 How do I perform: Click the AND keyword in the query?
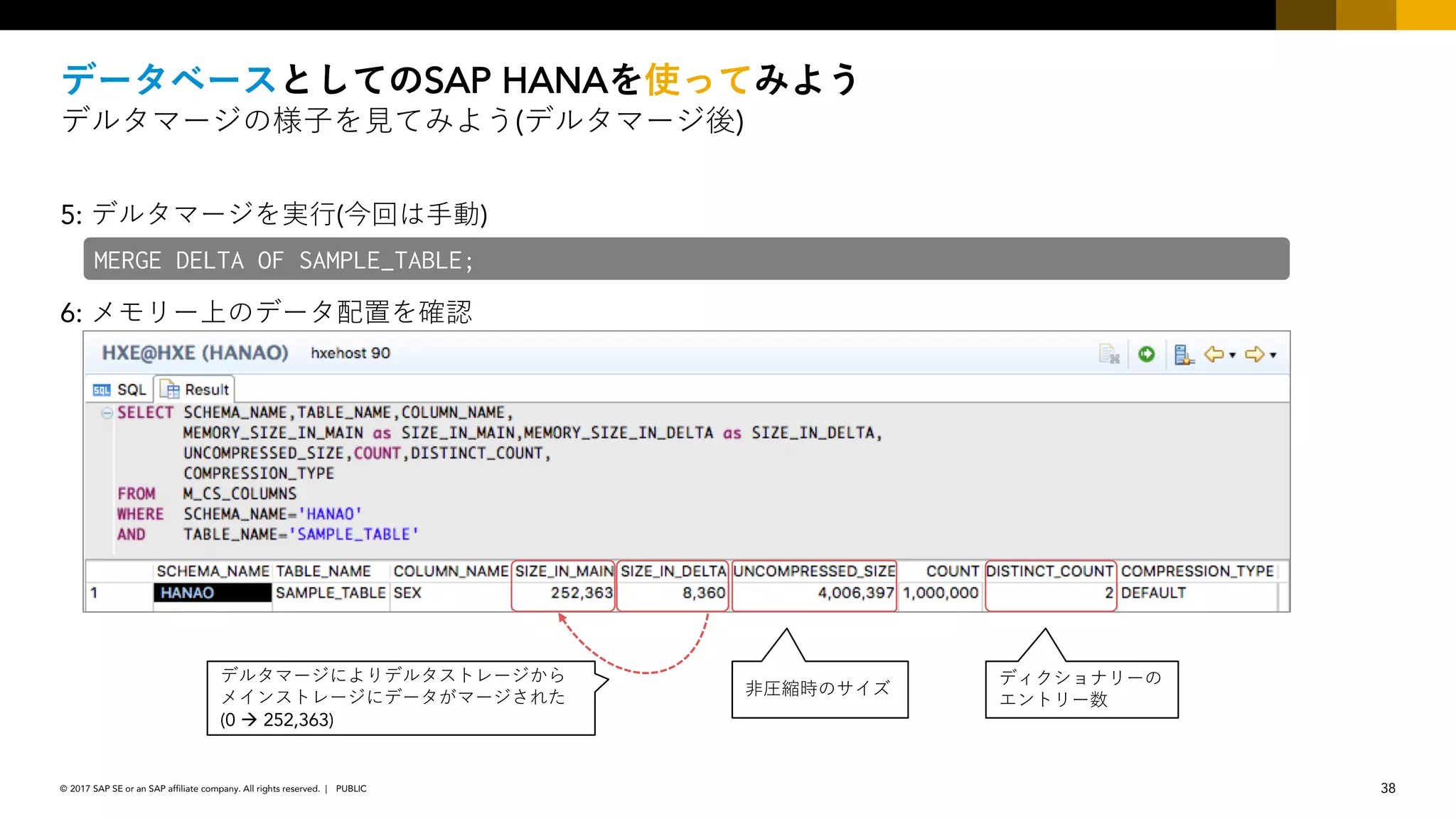coord(131,535)
